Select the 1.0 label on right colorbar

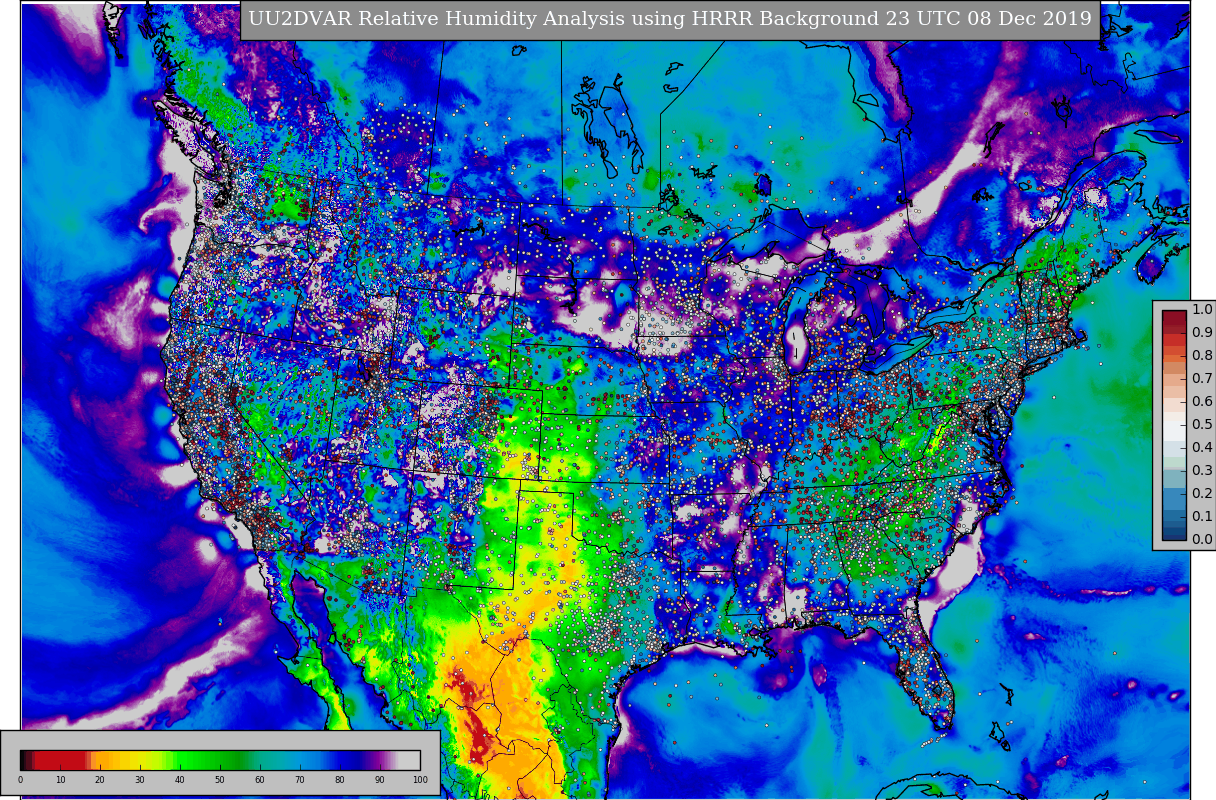[1202, 310]
